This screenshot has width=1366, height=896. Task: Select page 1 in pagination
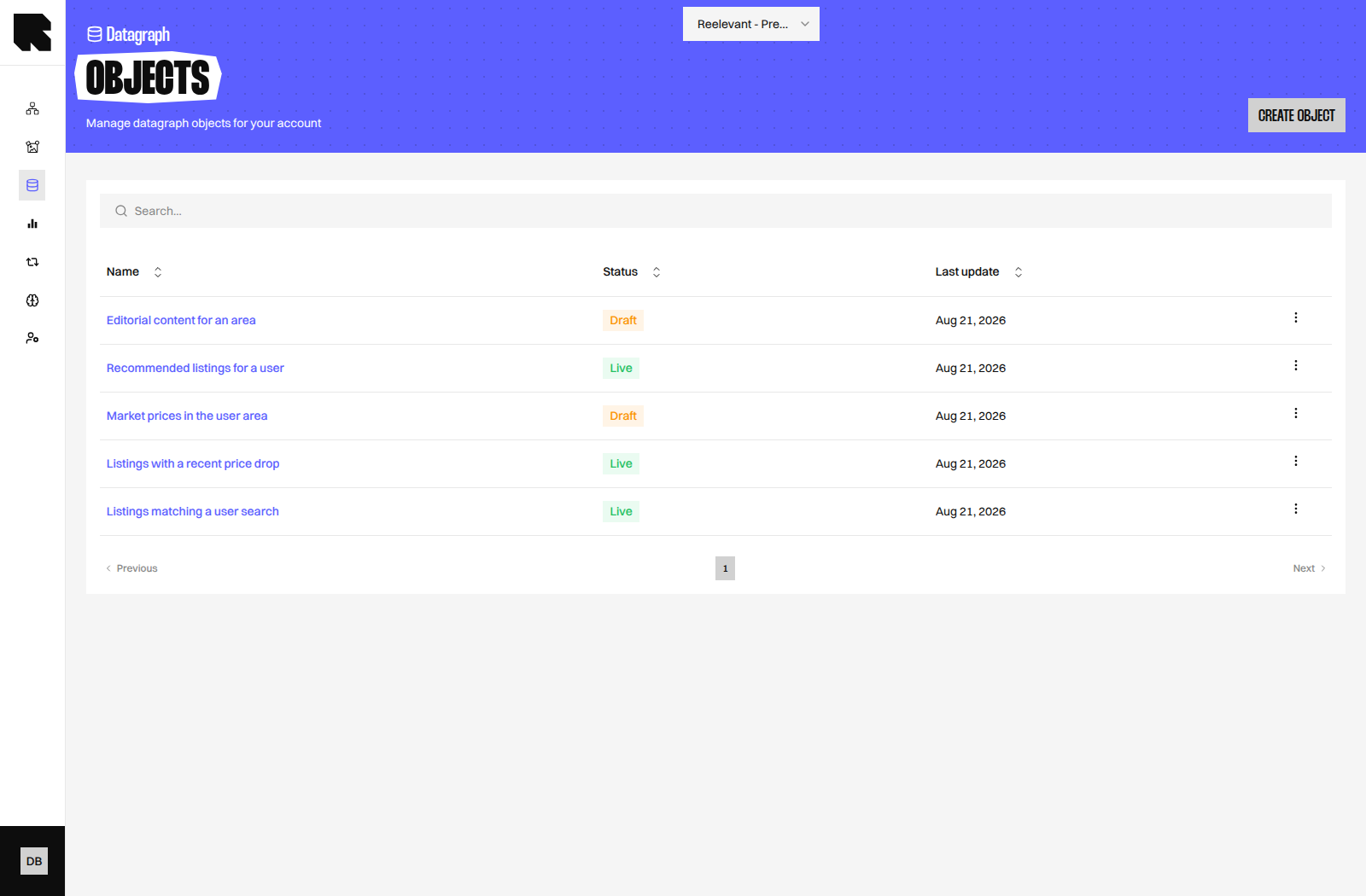pos(726,568)
